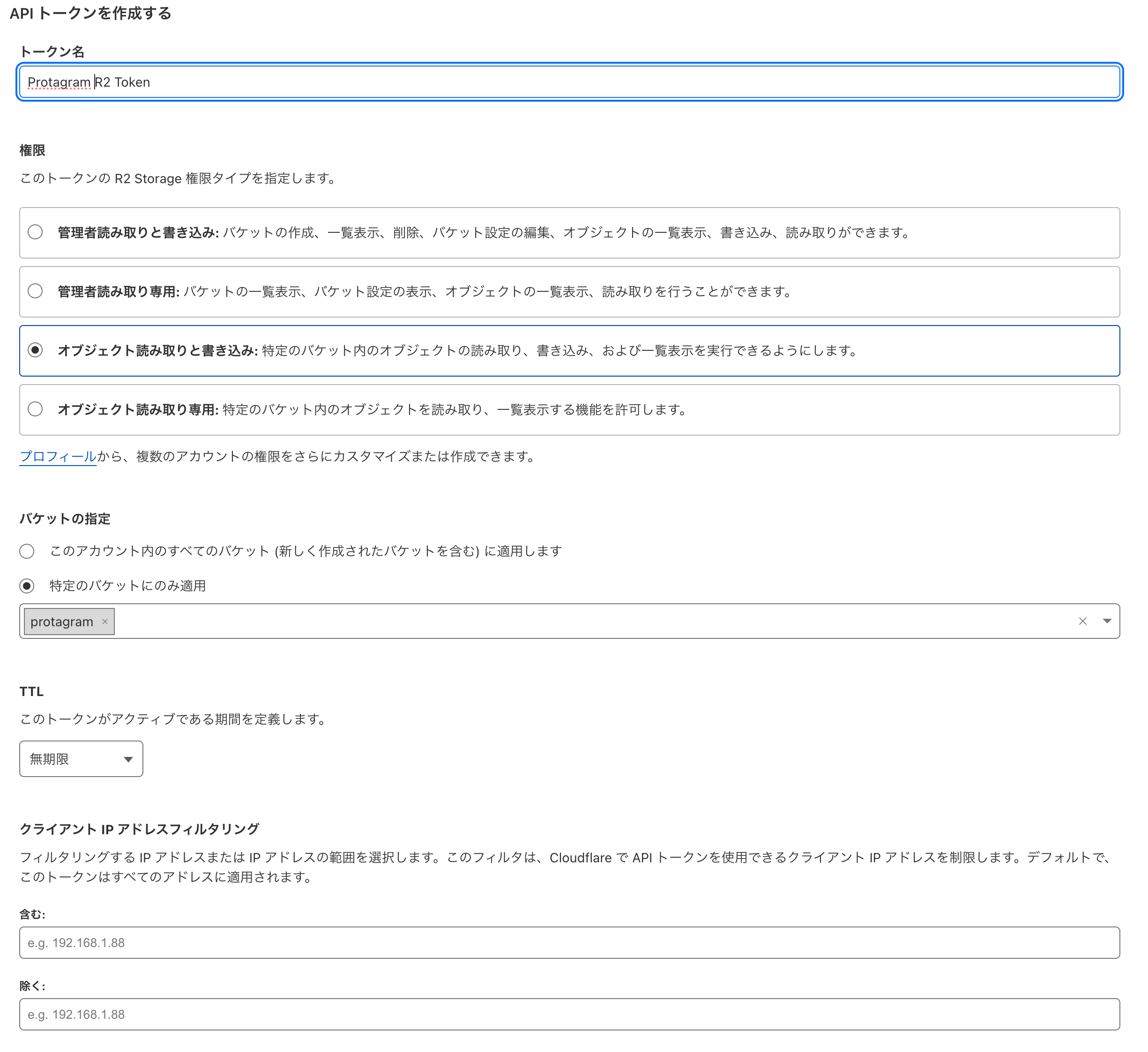Click the TTL heading text

(x=31, y=692)
